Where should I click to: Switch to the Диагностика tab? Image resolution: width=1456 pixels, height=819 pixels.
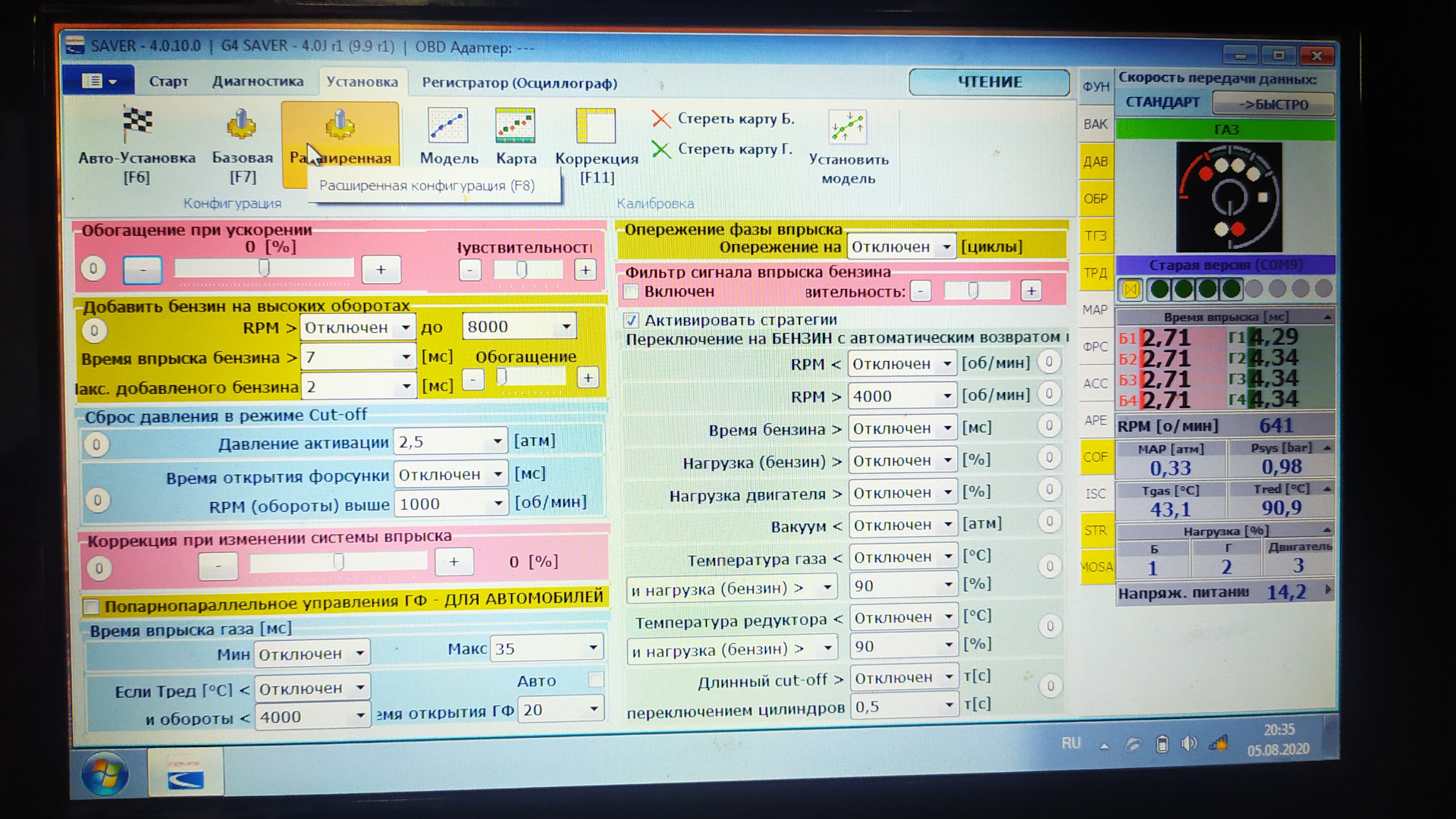coord(258,82)
